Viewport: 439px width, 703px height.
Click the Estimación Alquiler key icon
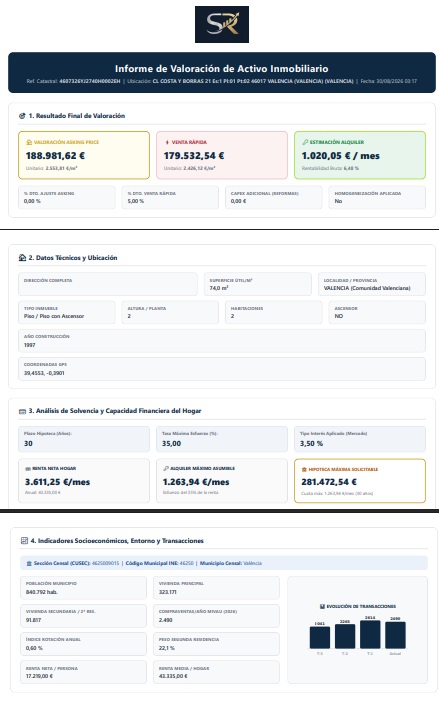(305, 142)
